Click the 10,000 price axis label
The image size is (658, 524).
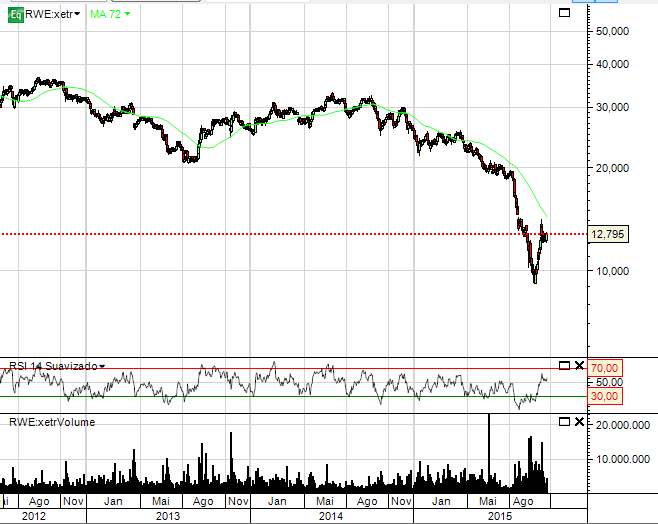612,271
